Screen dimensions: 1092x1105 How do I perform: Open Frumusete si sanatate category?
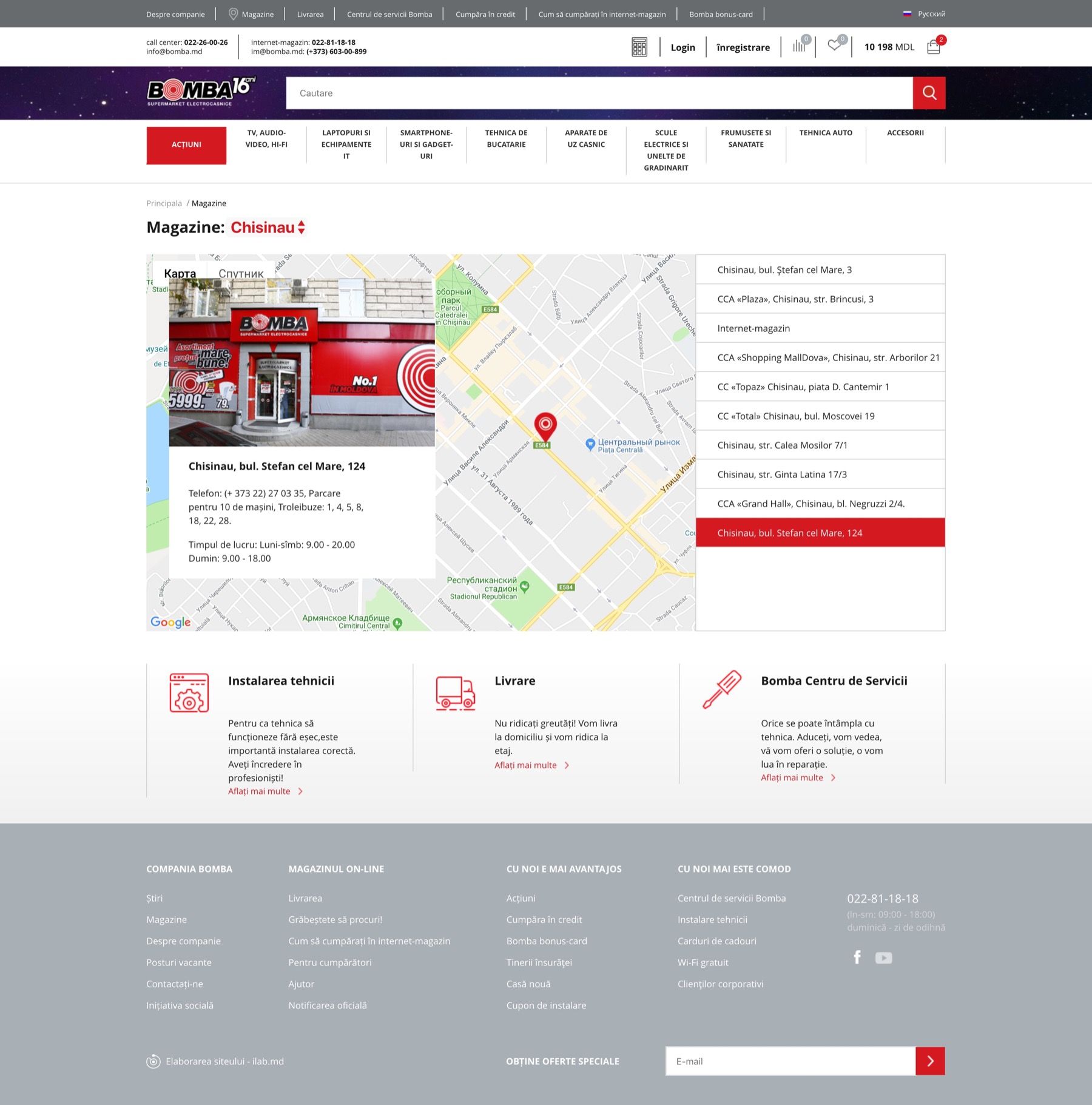[x=746, y=138]
